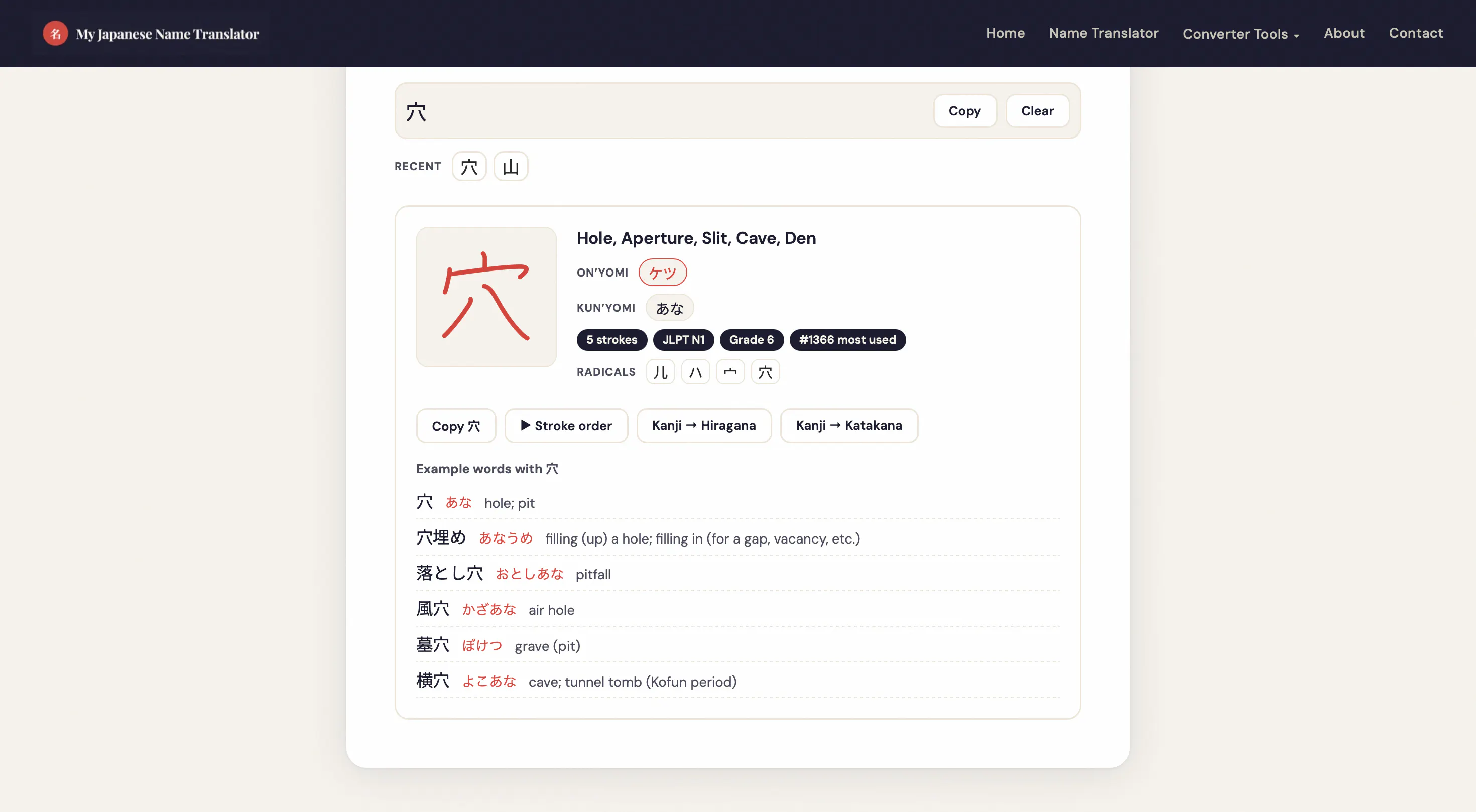Open Kanji → Katakana converter
This screenshot has height=812, width=1476.
(x=848, y=426)
